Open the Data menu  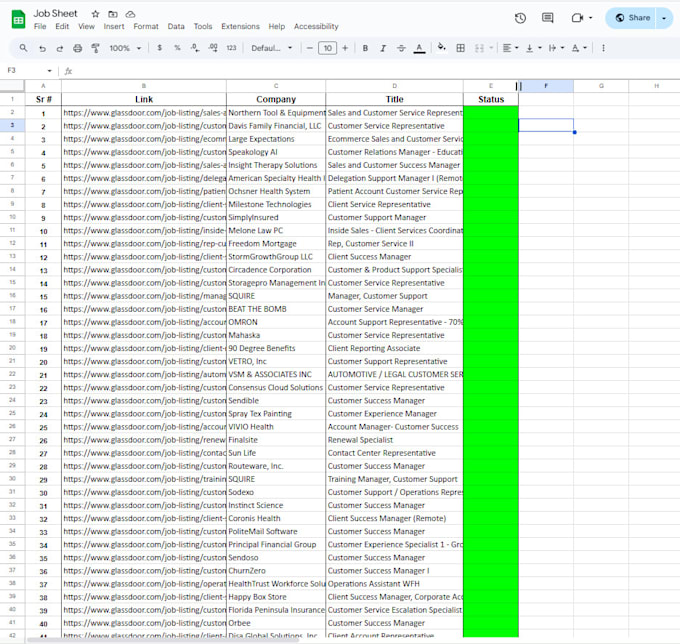(176, 26)
